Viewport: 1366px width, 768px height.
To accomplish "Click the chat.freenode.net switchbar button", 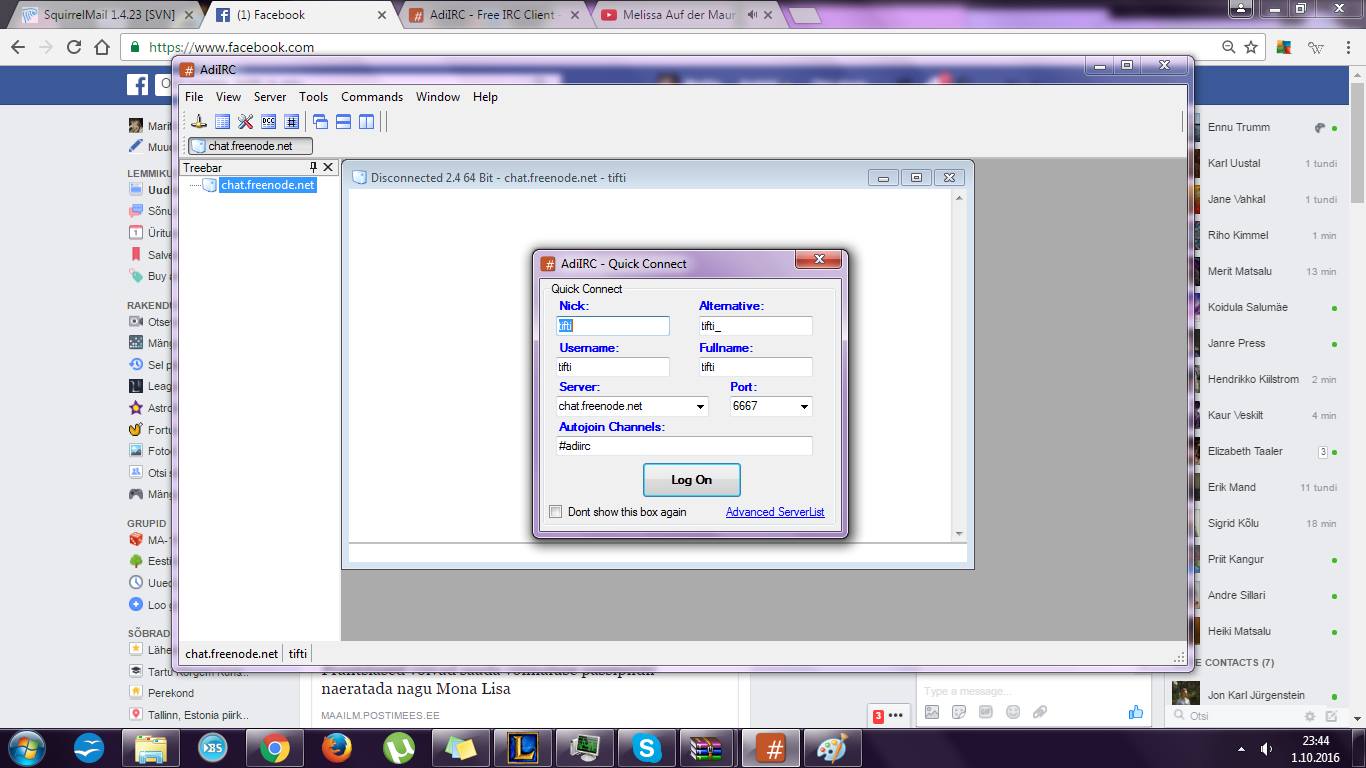I will [x=250, y=146].
